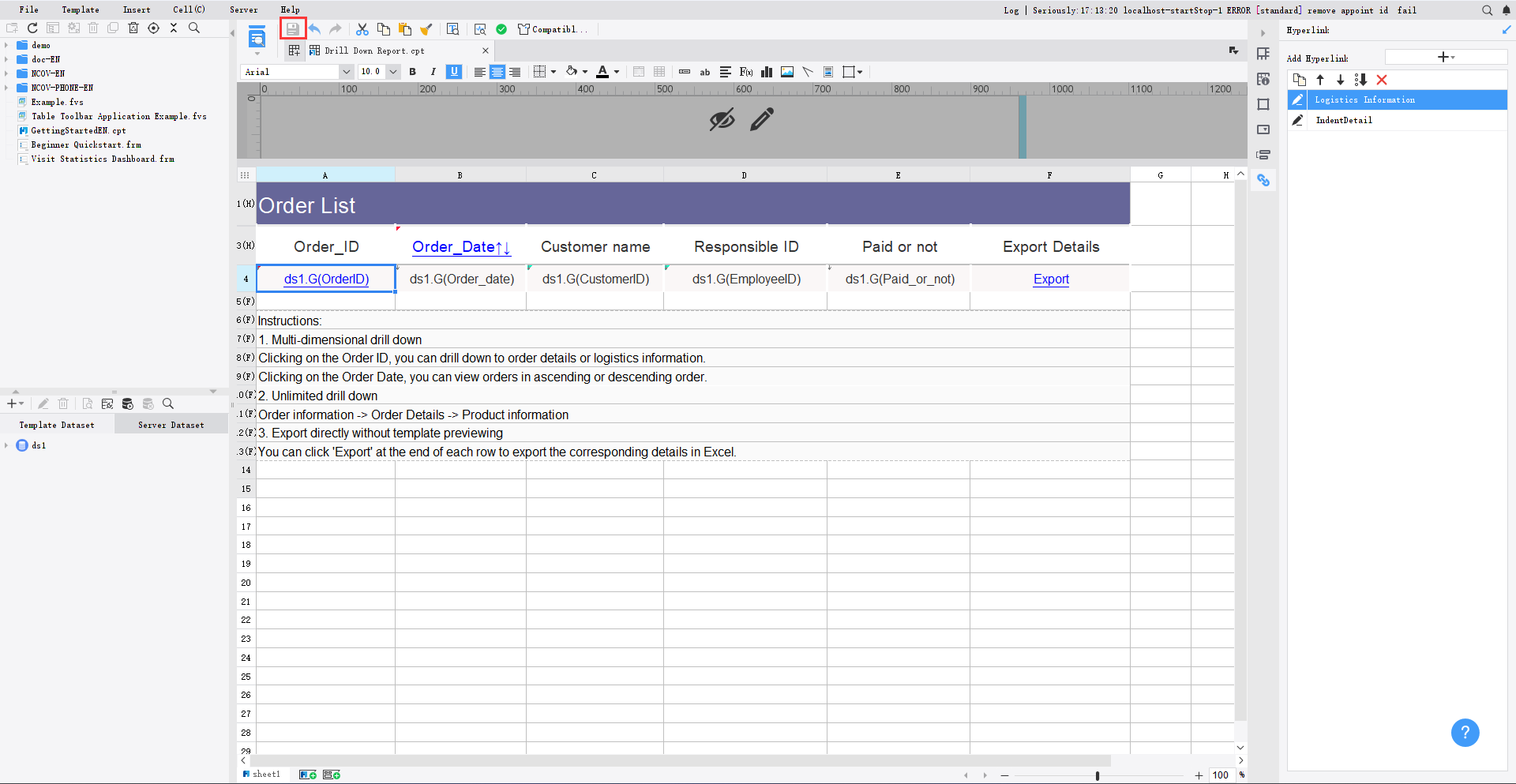This screenshot has height=784, width=1516.
Task: Set center text alignment
Action: click(x=497, y=72)
